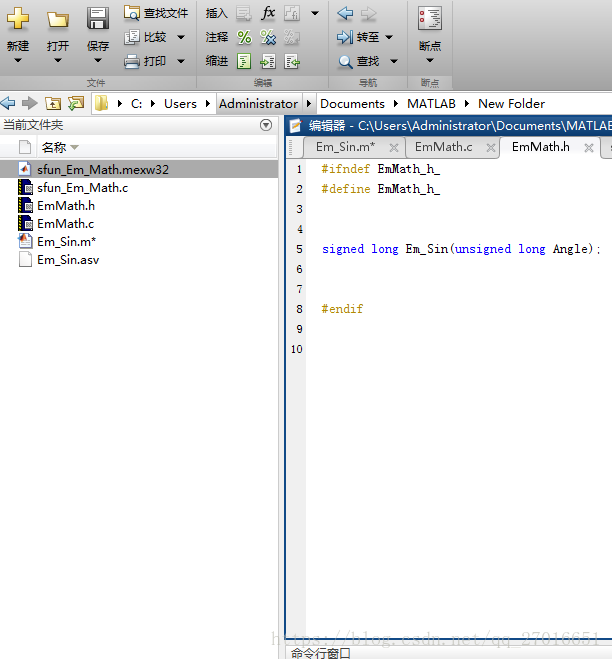Click line number 5 in editor gutter
The image size is (612, 659).
[x=299, y=249]
